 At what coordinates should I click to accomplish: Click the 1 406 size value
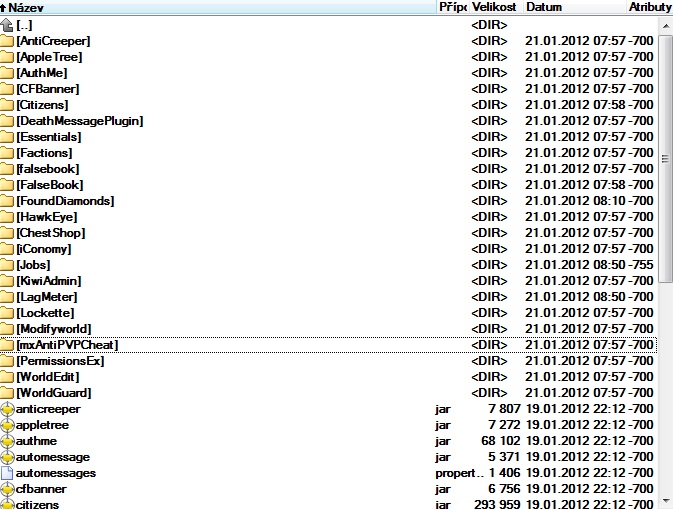click(504, 473)
